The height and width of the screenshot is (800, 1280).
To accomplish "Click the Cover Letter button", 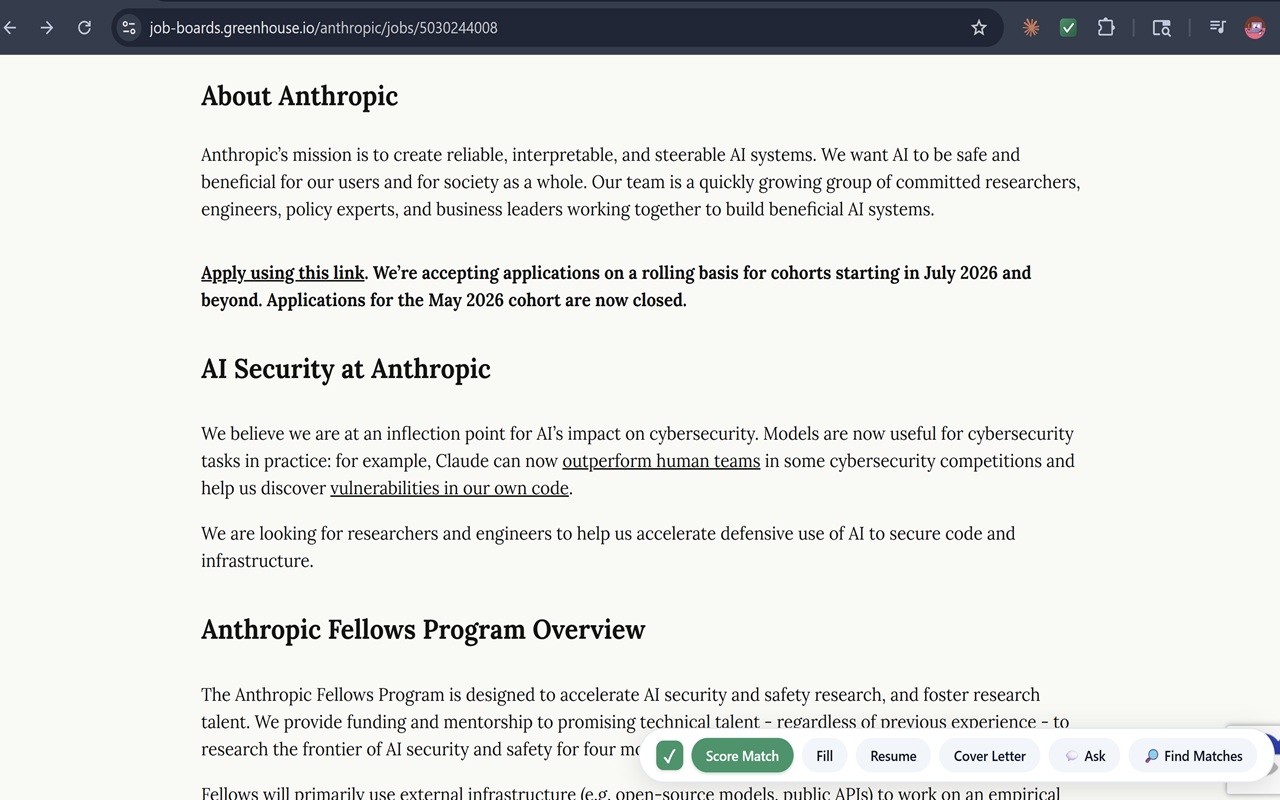I will [x=989, y=756].
